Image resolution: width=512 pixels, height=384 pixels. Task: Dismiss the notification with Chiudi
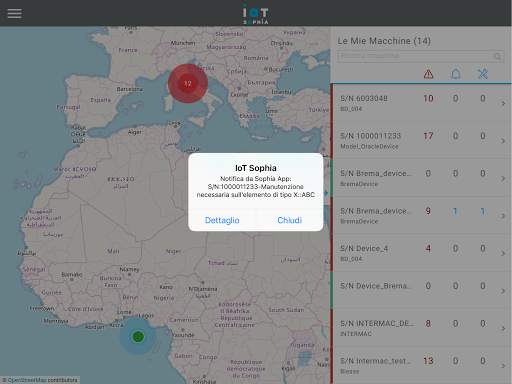coord(289,220)
